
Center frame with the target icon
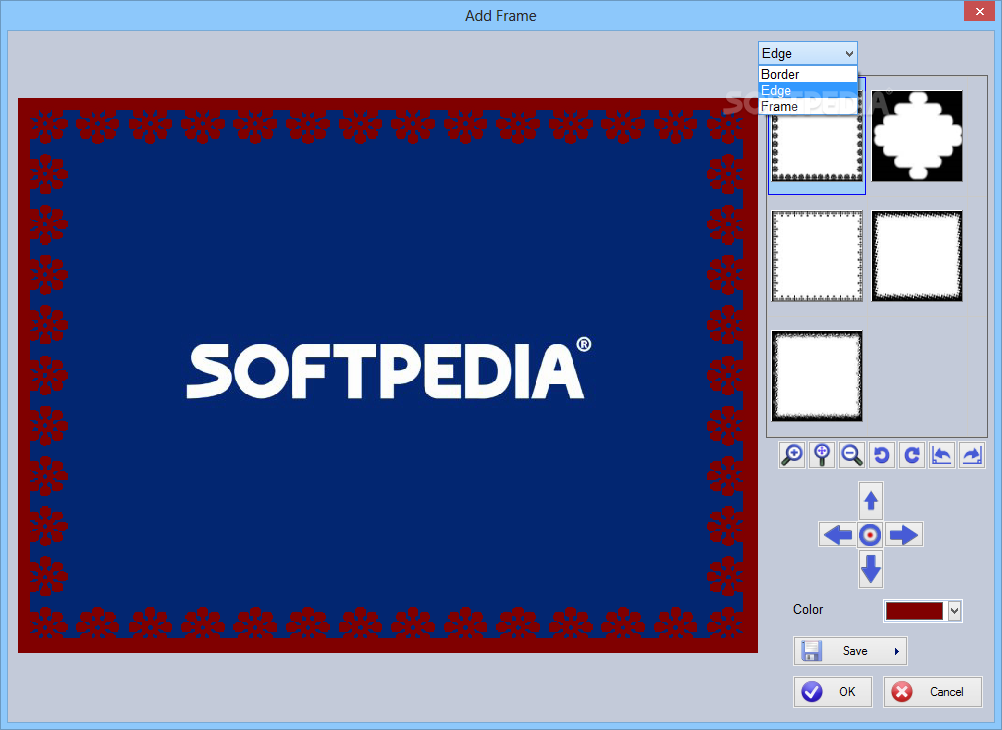pos(870,534)
